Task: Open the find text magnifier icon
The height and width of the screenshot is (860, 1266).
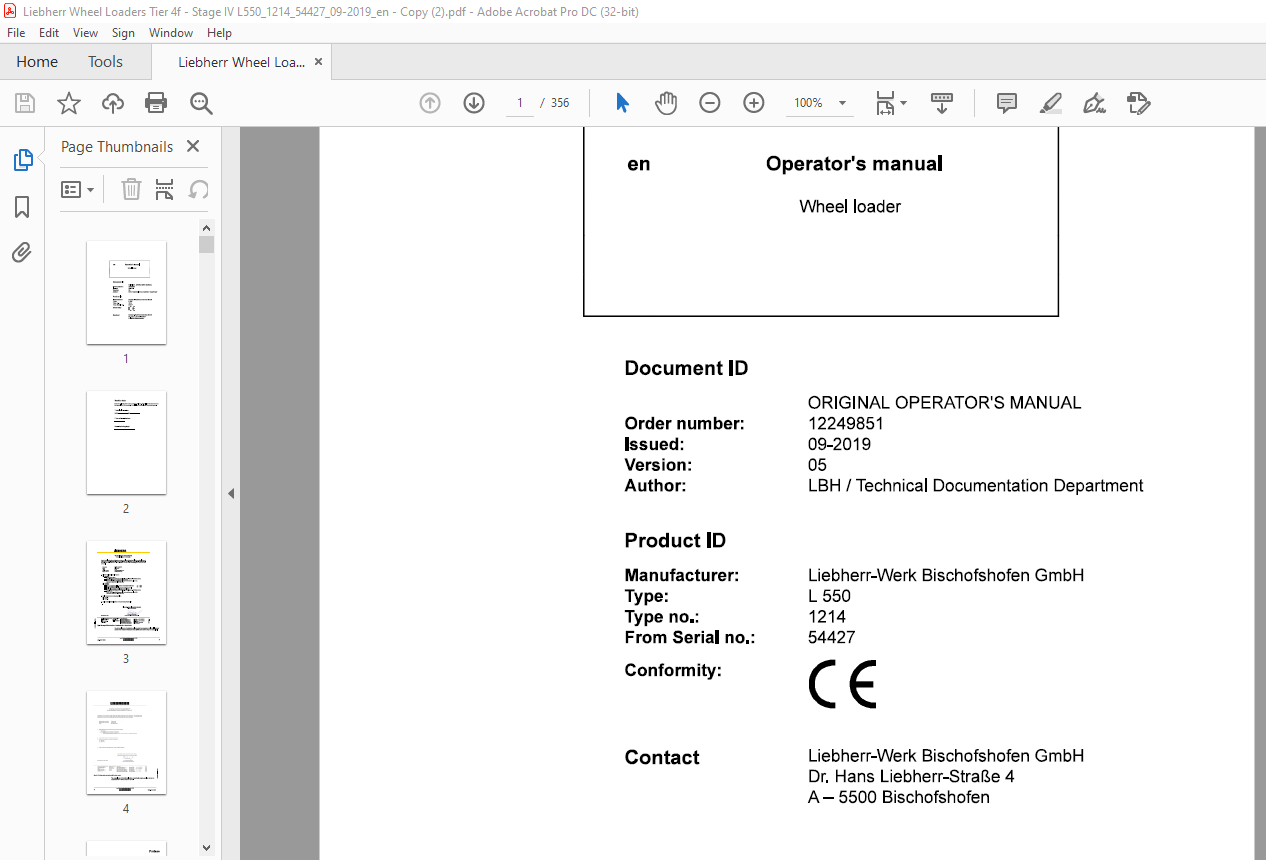Action: (x=201, y=103)
